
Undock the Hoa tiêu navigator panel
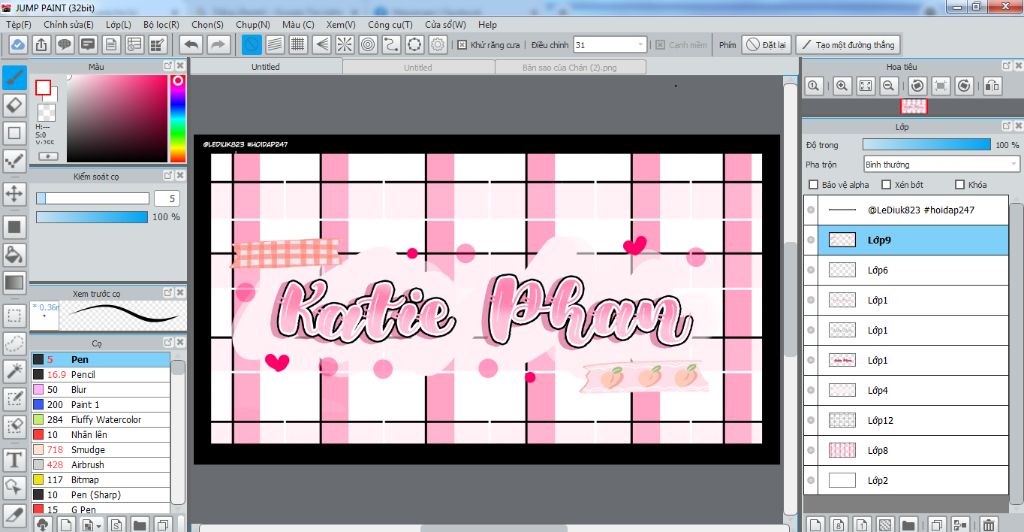coord(1006,66)
